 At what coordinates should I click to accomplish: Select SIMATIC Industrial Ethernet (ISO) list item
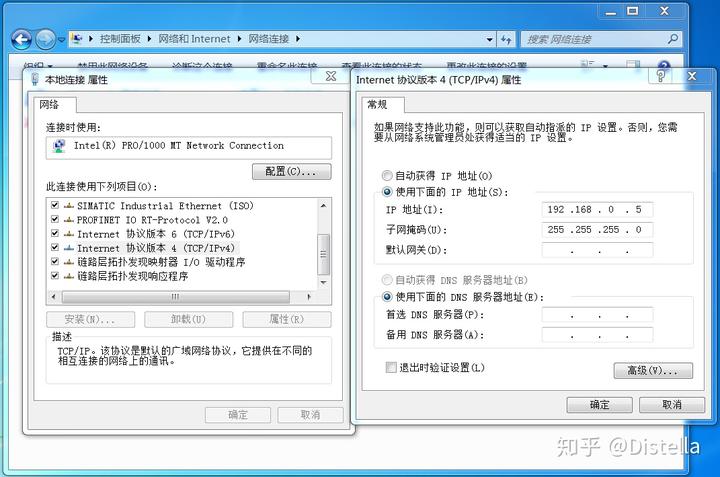(x=165, y=206)
